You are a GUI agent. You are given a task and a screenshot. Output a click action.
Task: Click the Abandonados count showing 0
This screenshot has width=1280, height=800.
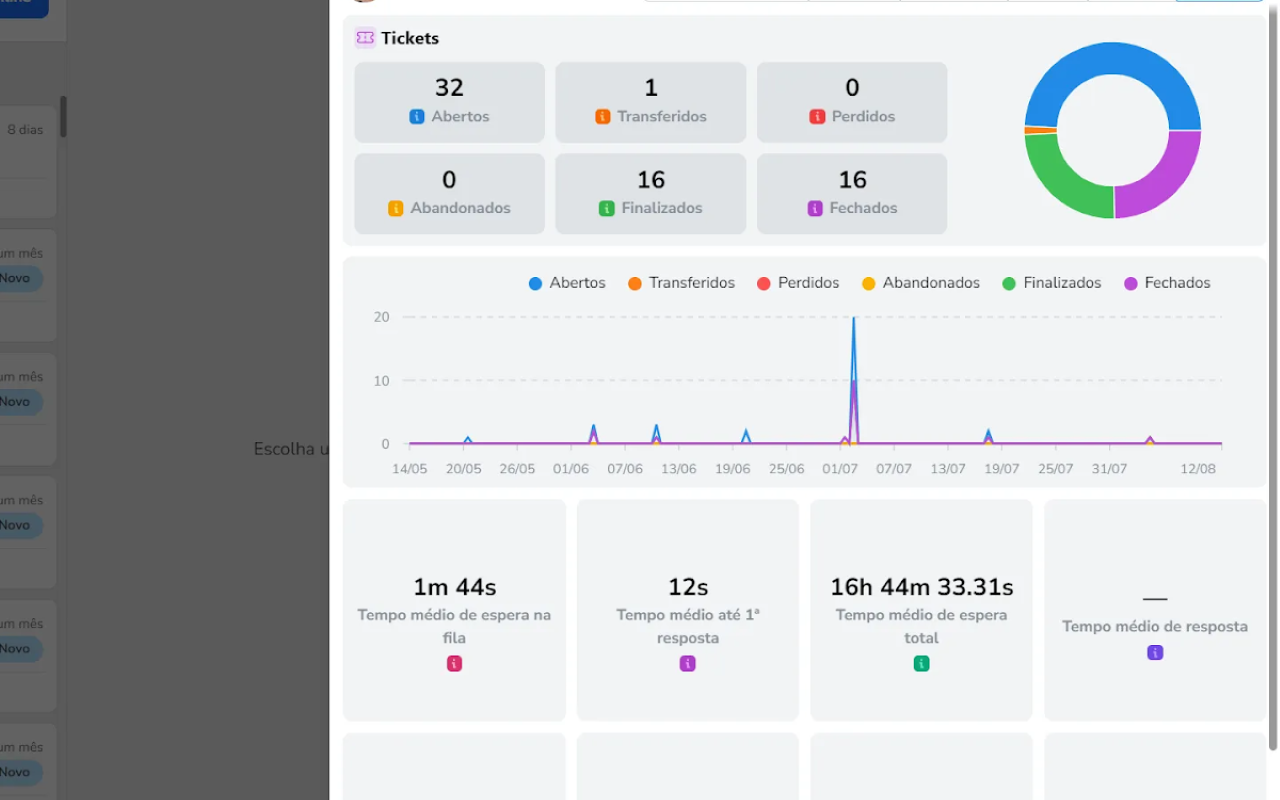[x=449, y=180]
